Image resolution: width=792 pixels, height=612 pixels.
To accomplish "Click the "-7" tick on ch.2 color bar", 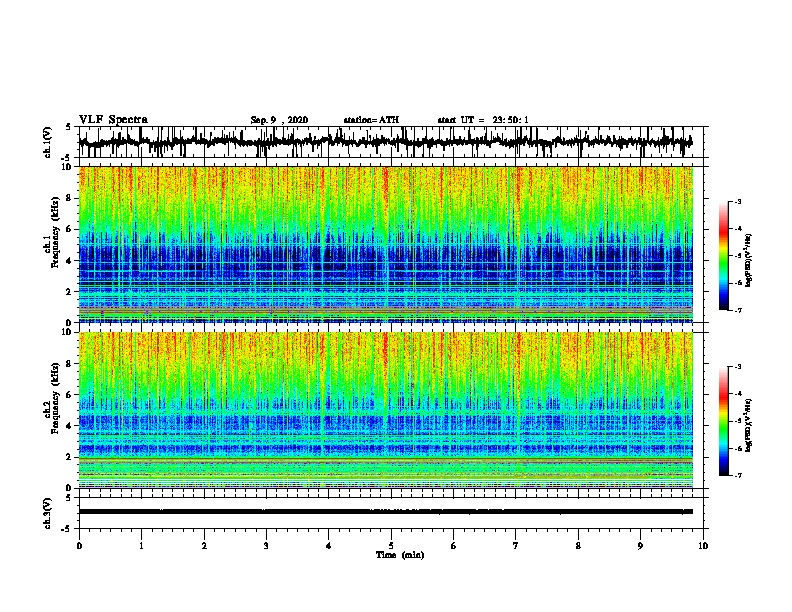I will [x=738, y=476].
